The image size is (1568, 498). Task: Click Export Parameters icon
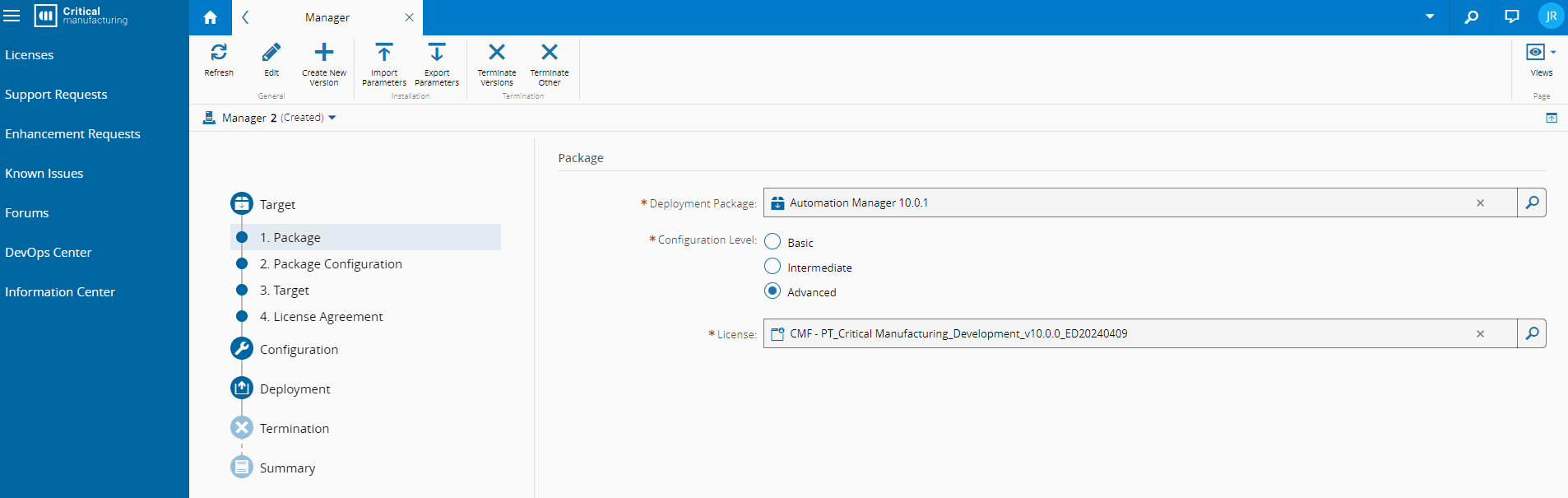(437, 53)
